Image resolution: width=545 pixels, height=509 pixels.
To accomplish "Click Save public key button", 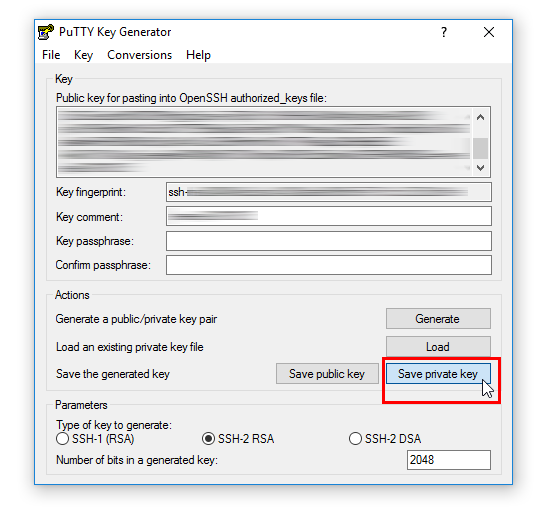I will click(x=327, y=374).
